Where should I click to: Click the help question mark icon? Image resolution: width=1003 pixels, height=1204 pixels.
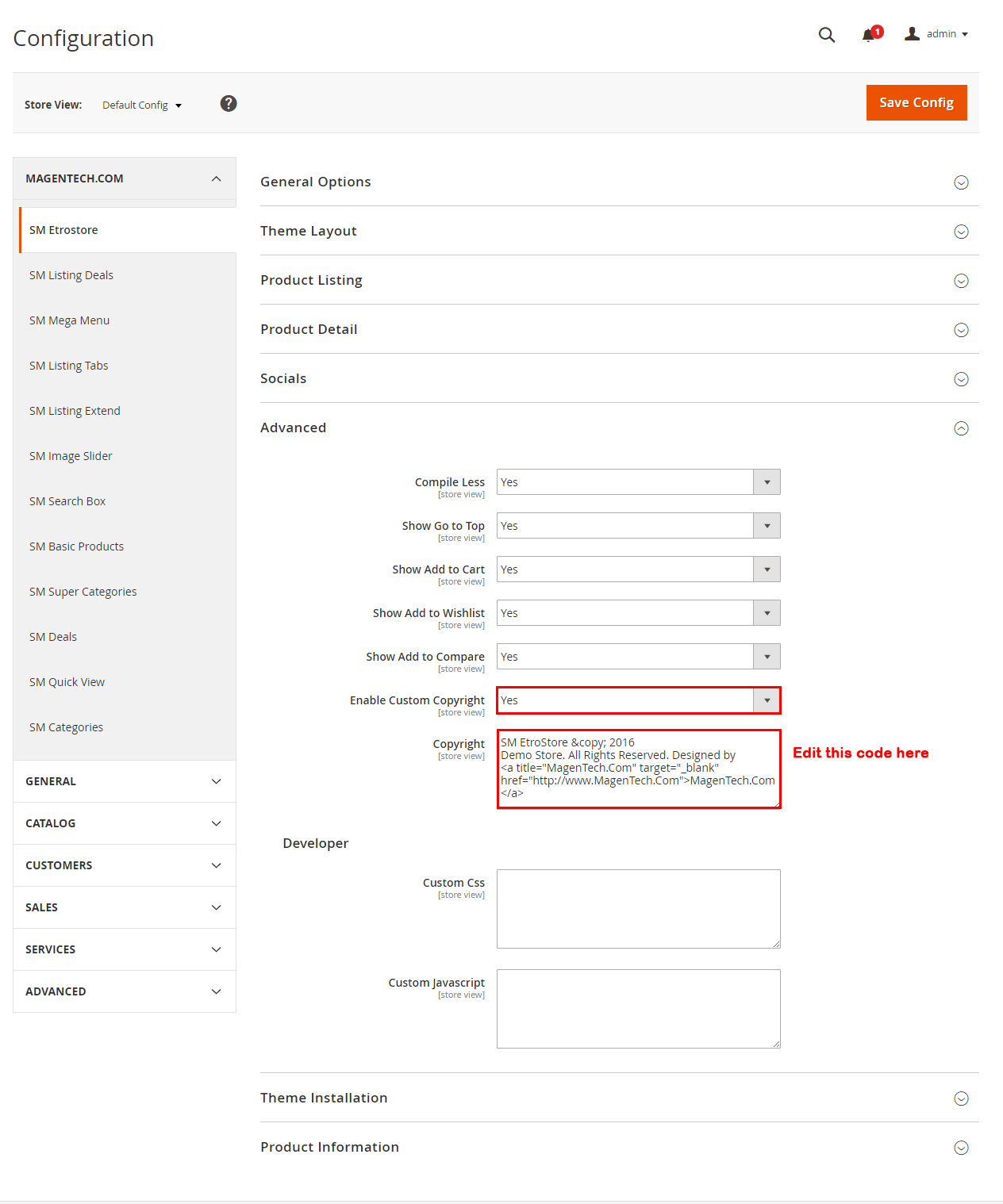(229, 104)
